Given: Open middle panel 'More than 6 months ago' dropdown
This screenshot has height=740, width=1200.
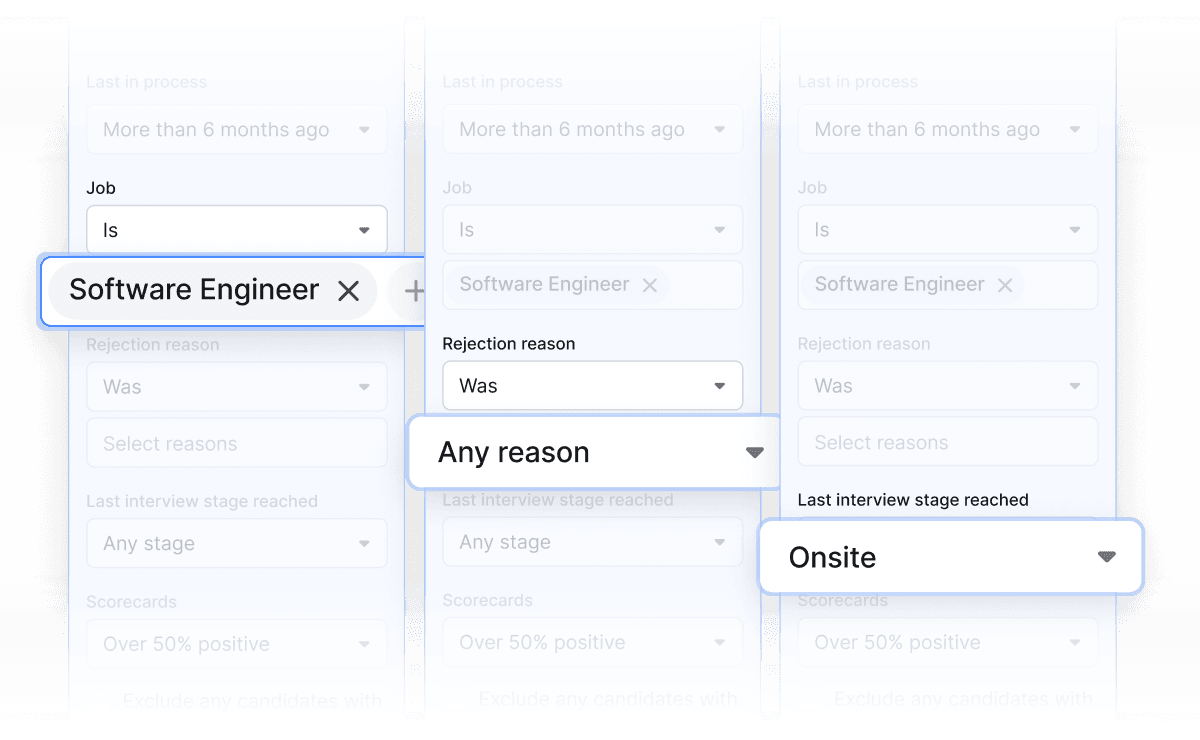Looking at the screenshot, I should click(x=592, y=130).
